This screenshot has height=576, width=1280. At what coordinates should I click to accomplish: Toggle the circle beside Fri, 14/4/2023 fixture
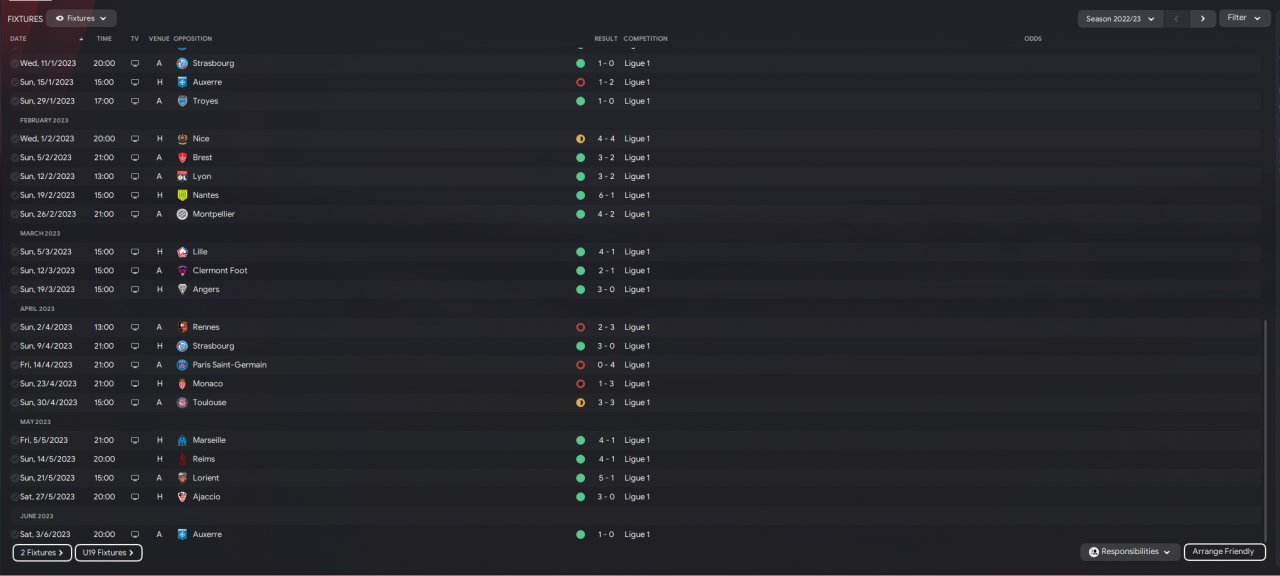pos(15,365)
